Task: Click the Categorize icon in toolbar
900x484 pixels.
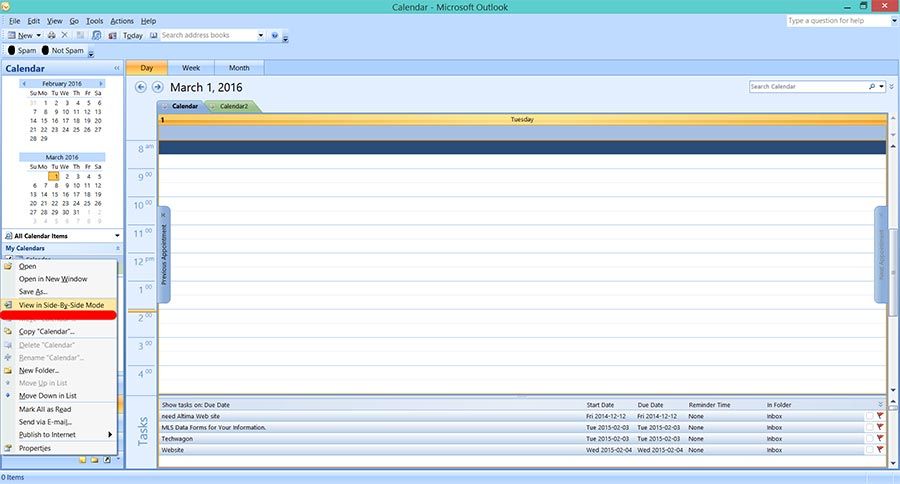Action: coord(80,36)
